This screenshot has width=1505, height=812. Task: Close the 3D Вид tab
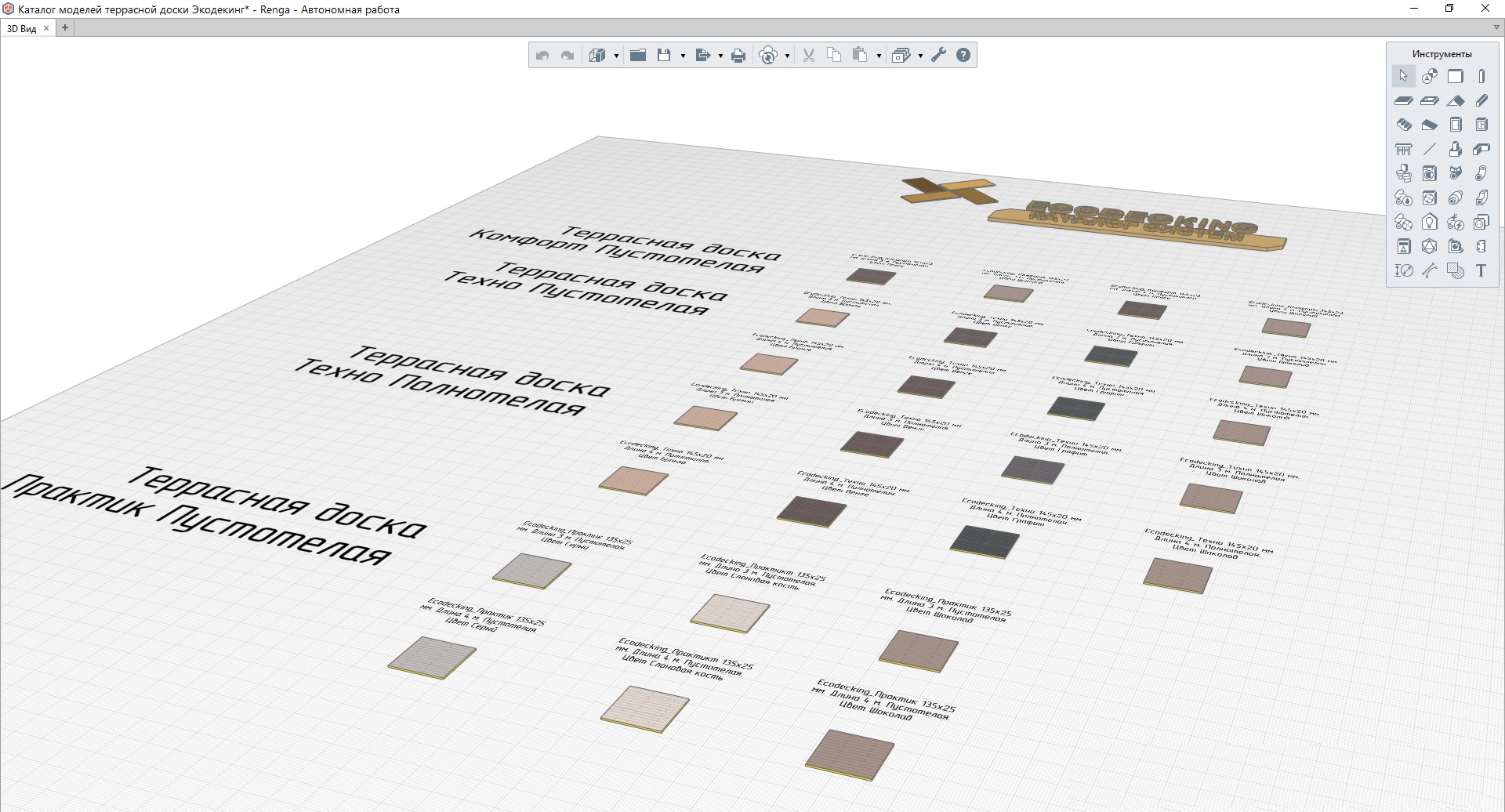[46, 28]
